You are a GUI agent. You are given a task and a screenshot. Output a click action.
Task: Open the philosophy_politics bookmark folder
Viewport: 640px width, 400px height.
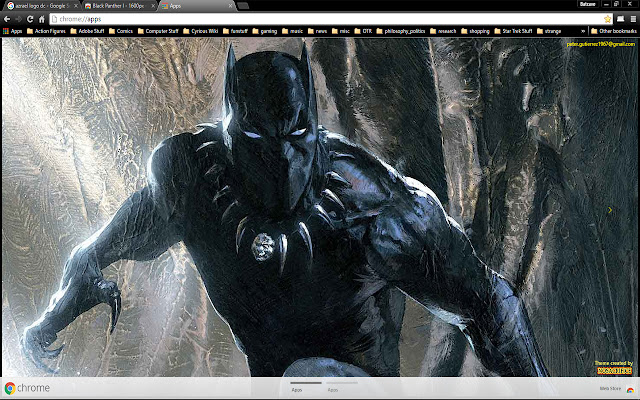[401, 31]
